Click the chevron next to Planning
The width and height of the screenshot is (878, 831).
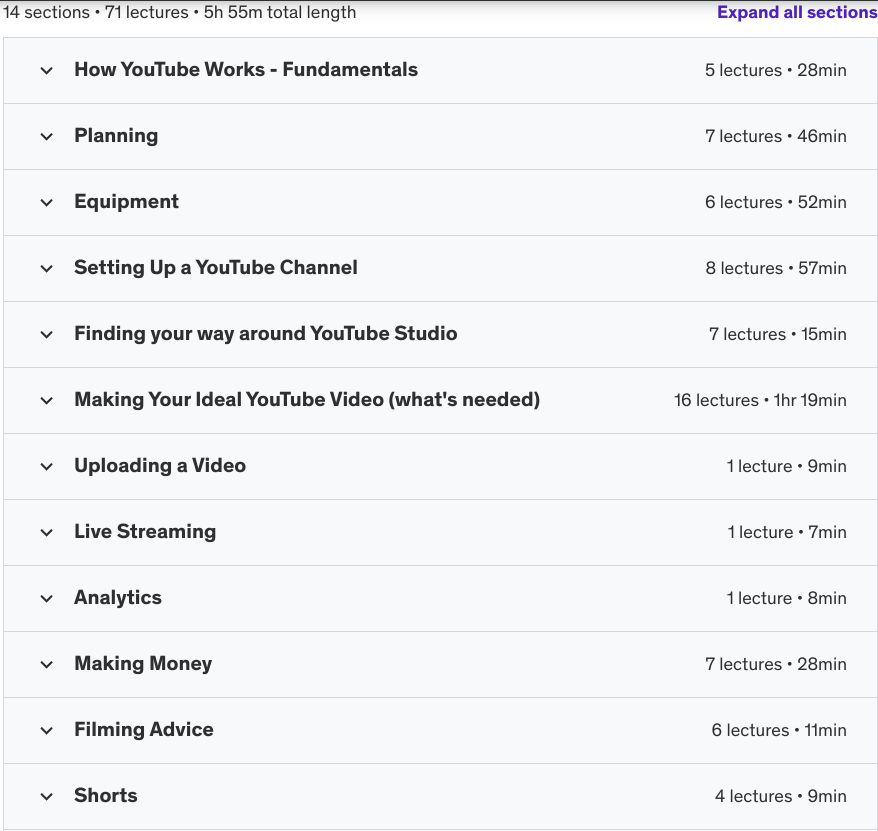[x=46, y=137]
